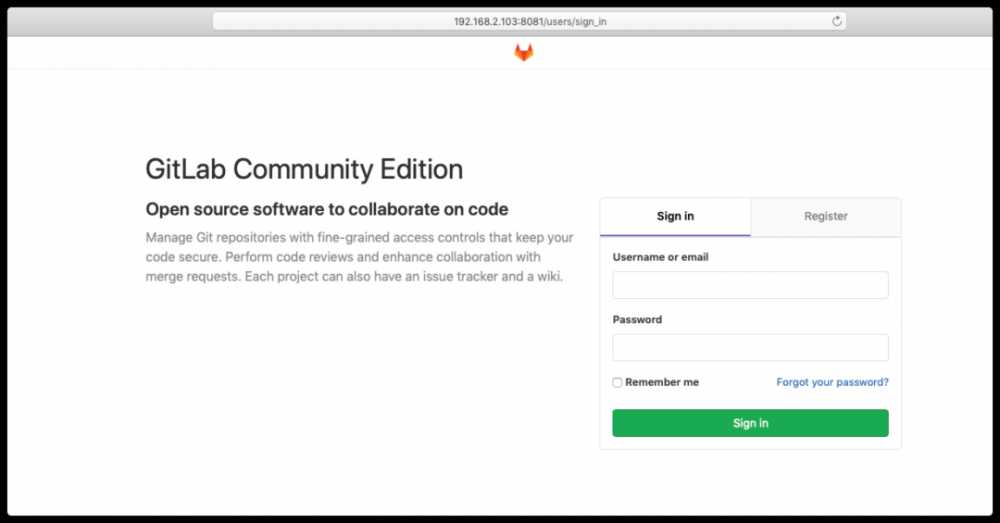Click the 'Open source software to collaborate on code' subheading

click(x=327, y=209)
